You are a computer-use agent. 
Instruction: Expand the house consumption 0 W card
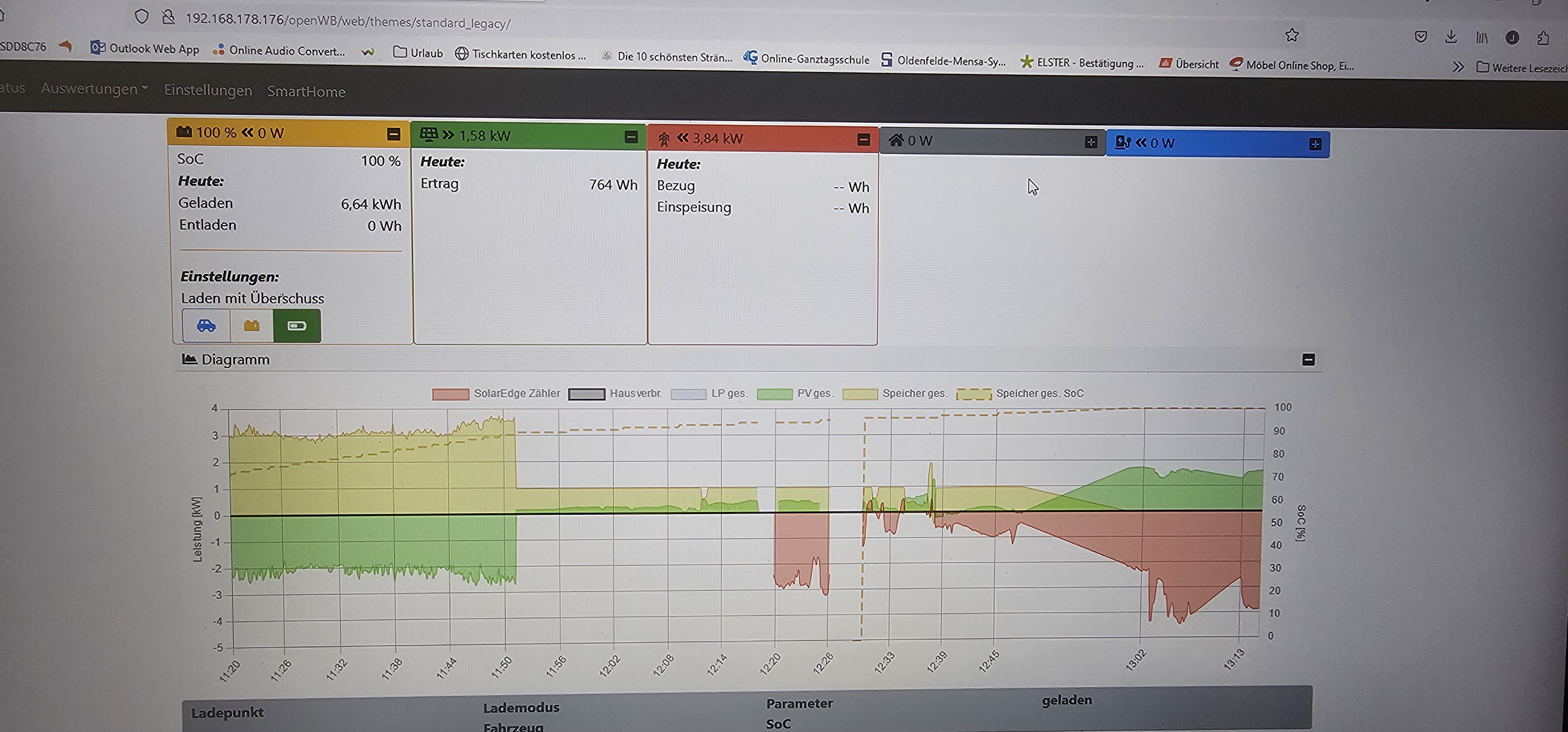1090,142
